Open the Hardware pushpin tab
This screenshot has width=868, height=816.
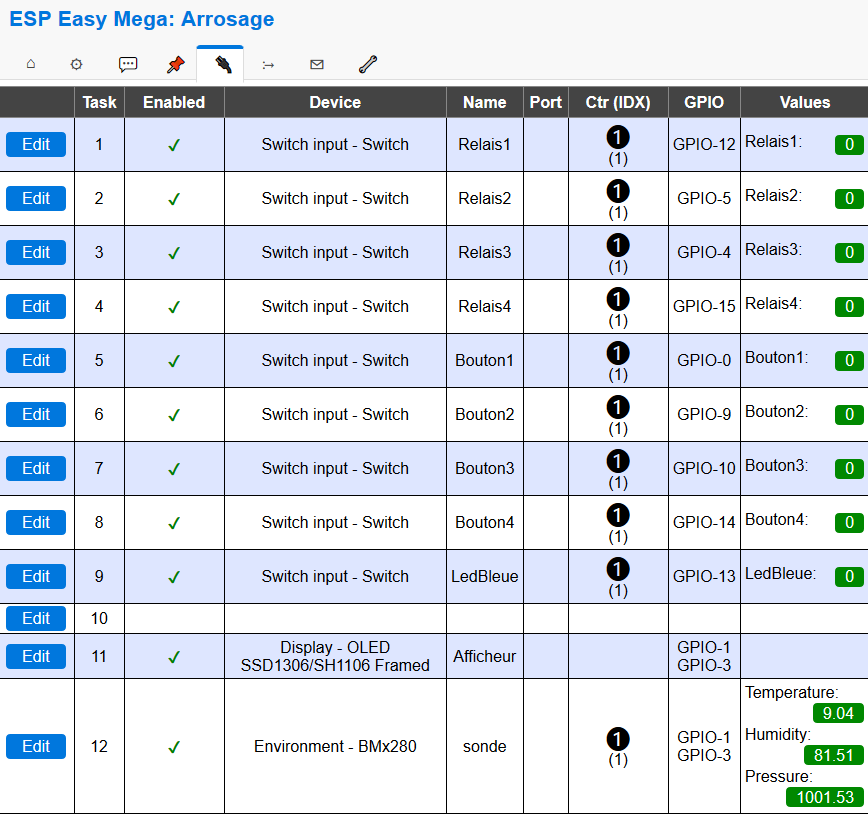pyautogui.click(x=176, y=64)
